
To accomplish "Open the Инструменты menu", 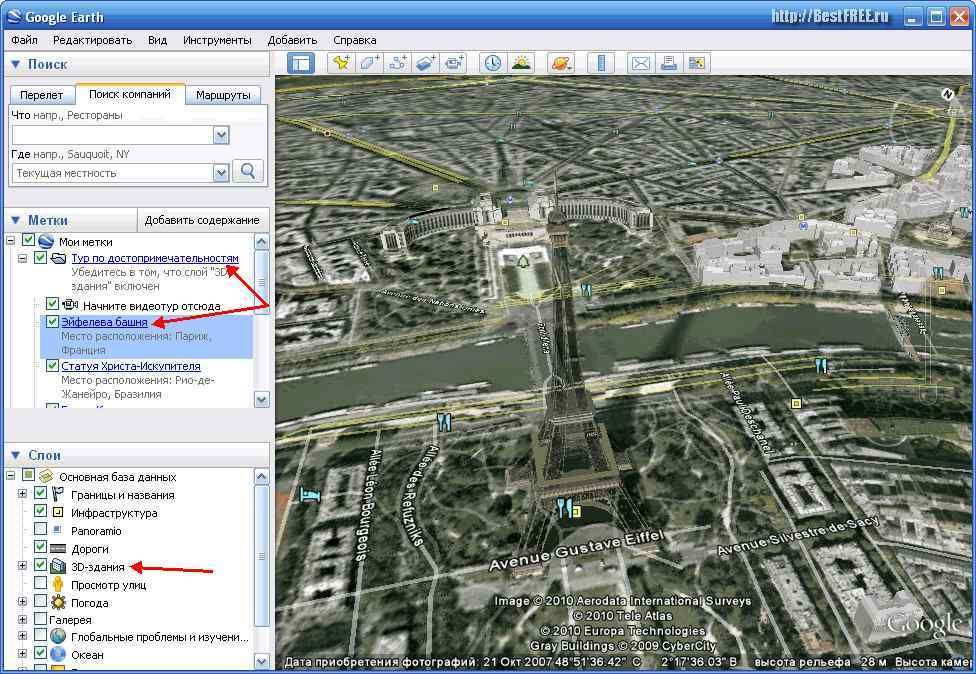I will (217, 40).
